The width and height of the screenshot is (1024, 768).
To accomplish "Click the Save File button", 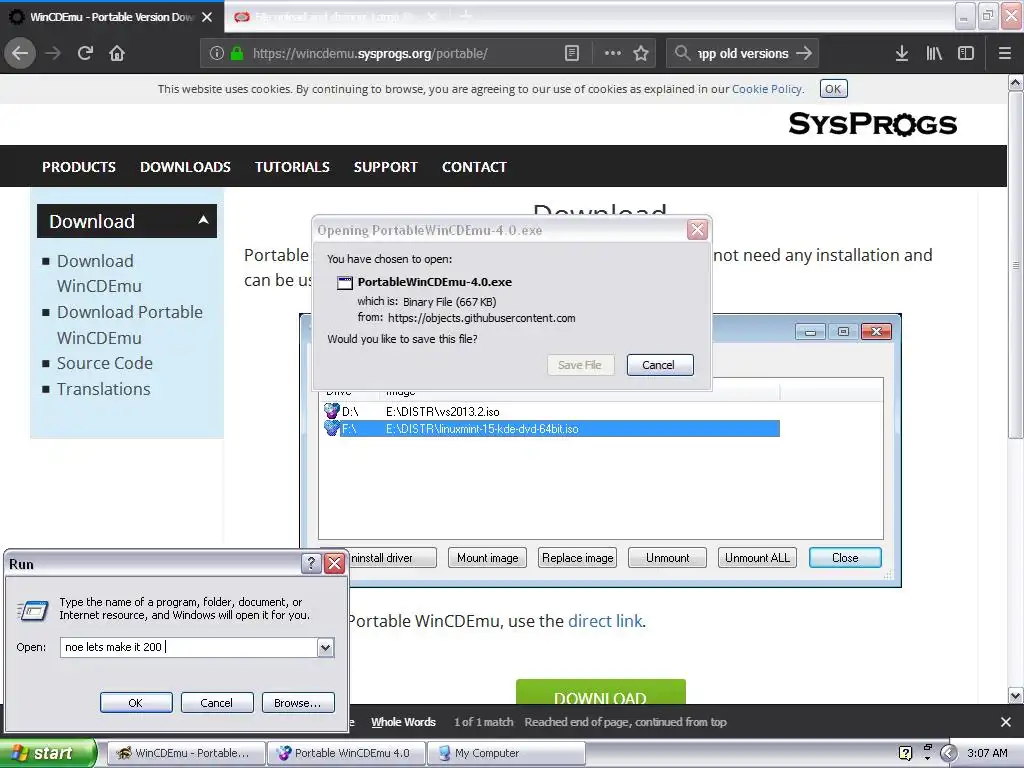I will [580, 364].
